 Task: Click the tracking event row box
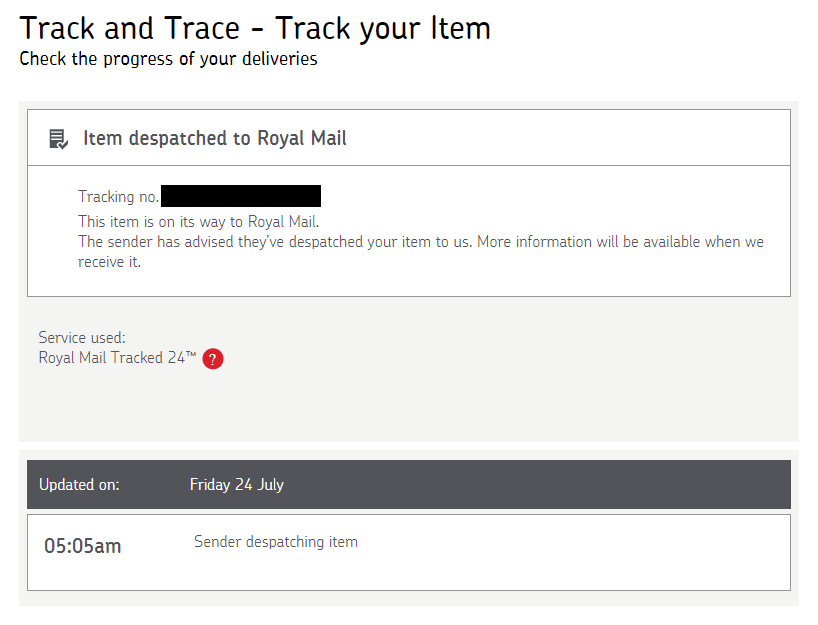point(409,552)
